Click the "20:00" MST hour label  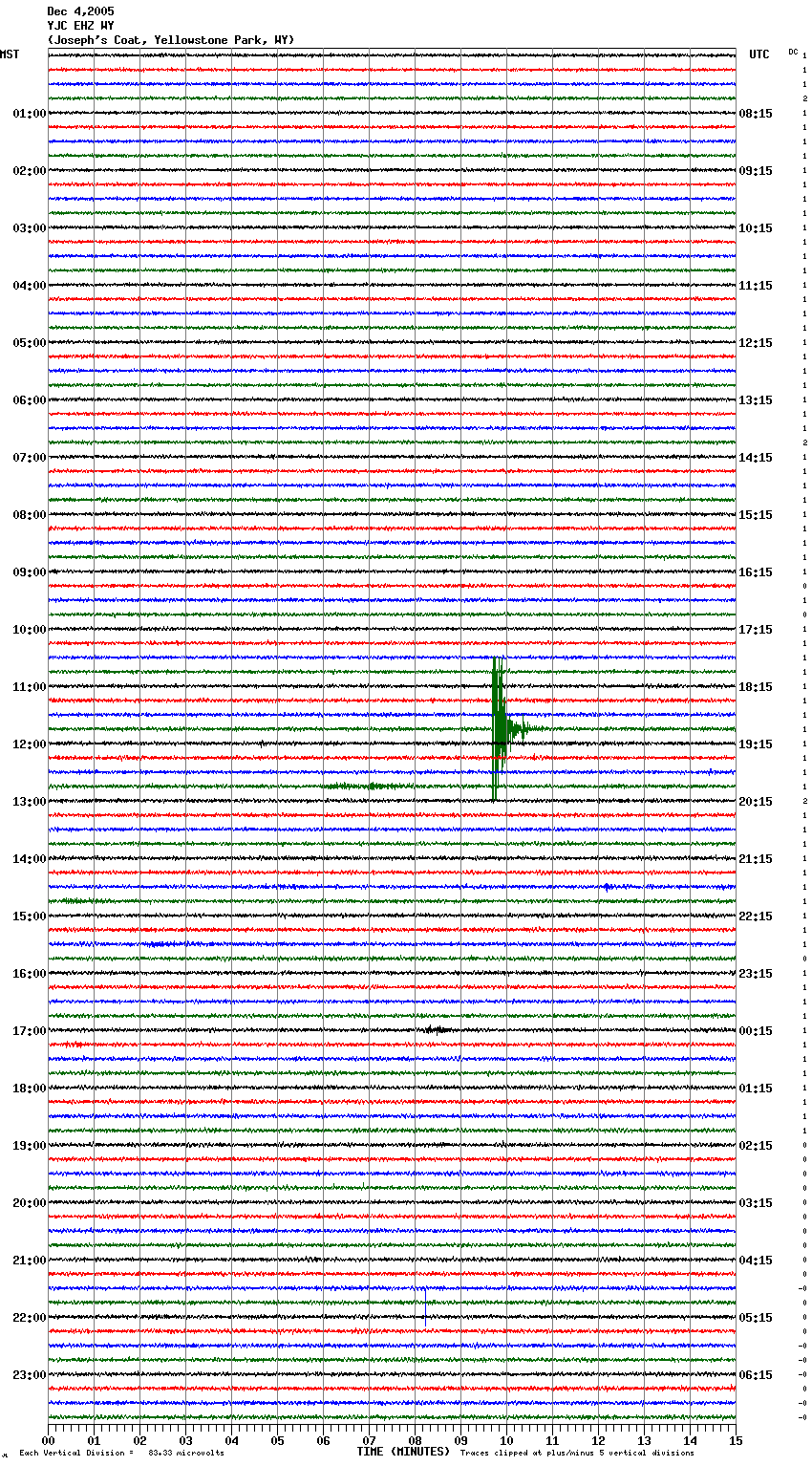click(x=29, y=1203)
